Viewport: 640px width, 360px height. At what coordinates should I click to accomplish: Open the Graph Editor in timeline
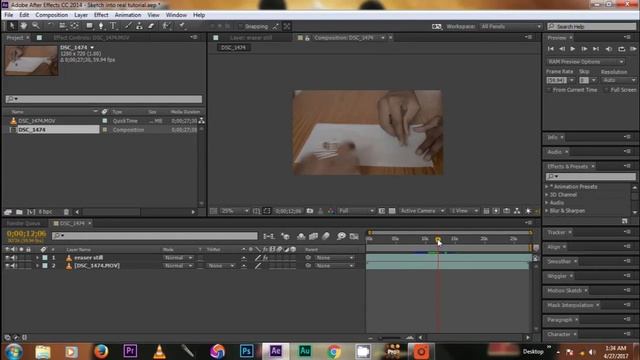[x=354, y=236]
